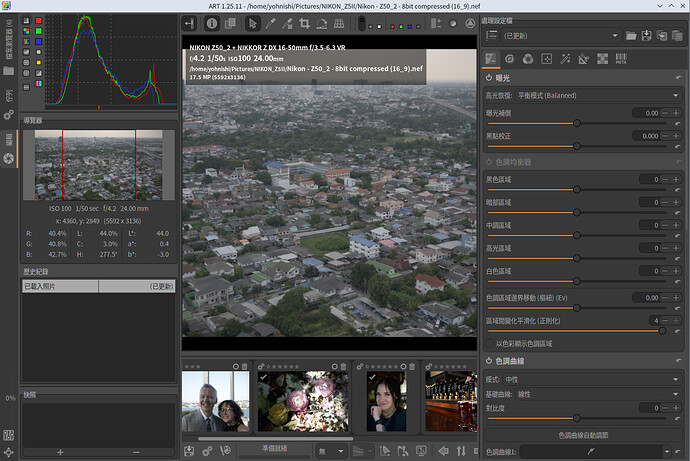Image resolution: width=690 pixels, height=461 pixels.
Task: Paste the processing profile from clipboard
Action: coord(678,36)
